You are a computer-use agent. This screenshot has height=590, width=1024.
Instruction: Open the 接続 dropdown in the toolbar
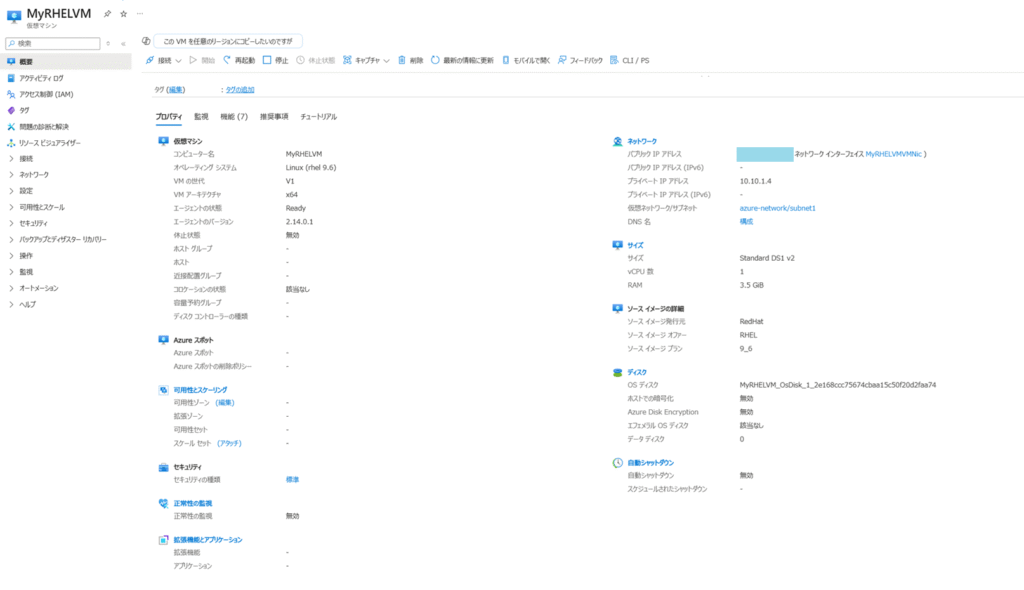tap(163, 60)
